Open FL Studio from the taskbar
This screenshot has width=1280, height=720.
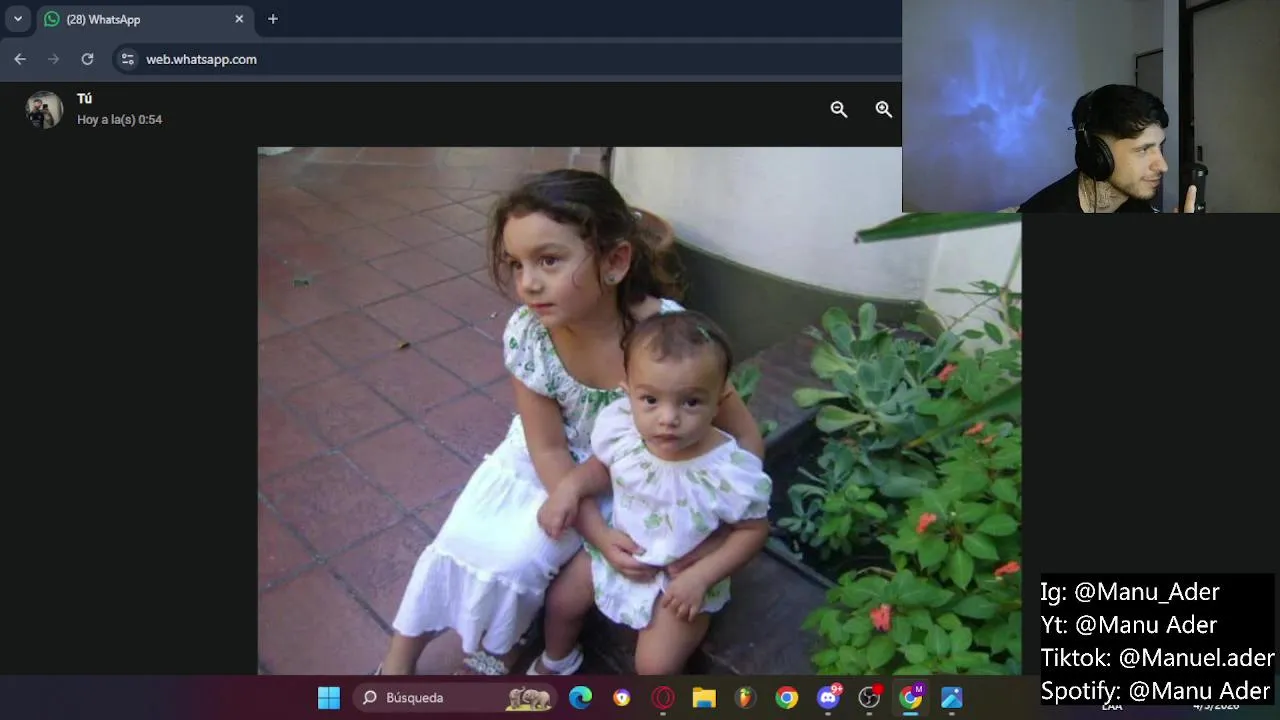745,698
